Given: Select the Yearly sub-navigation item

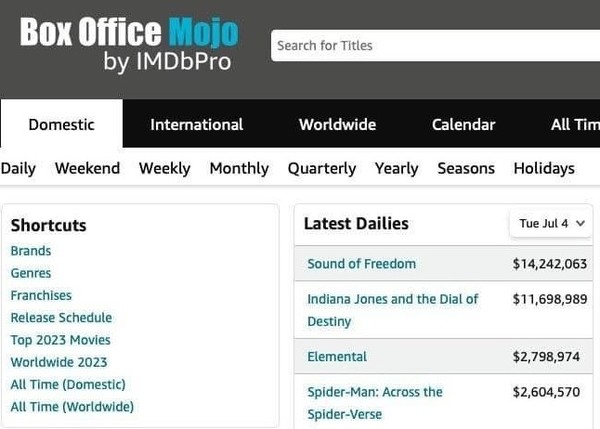Looking at the screenshot, I should point(396,168).
